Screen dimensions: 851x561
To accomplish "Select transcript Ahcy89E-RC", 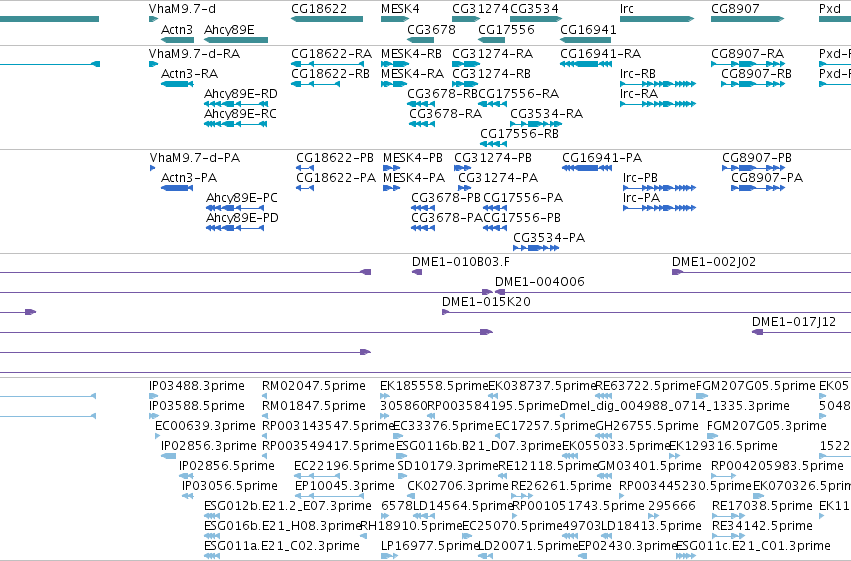I will point(236,124).
